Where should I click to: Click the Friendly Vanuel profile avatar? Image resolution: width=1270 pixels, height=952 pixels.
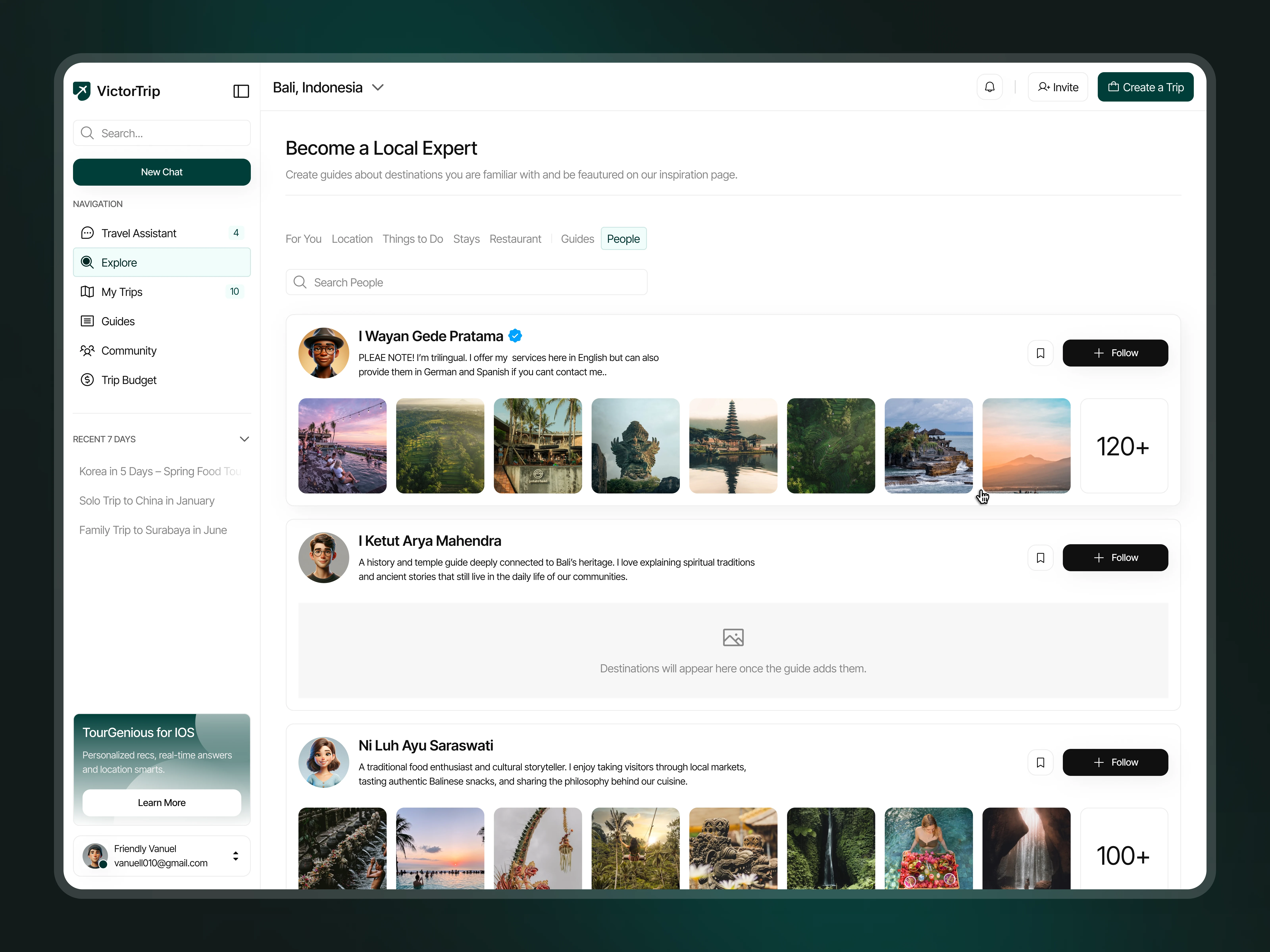(95, 856)
